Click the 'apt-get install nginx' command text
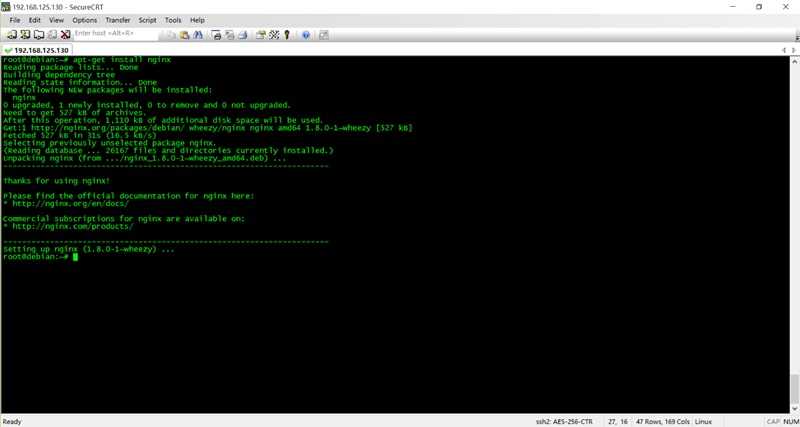This screenshot has height=427, width=800. point(122,60)
